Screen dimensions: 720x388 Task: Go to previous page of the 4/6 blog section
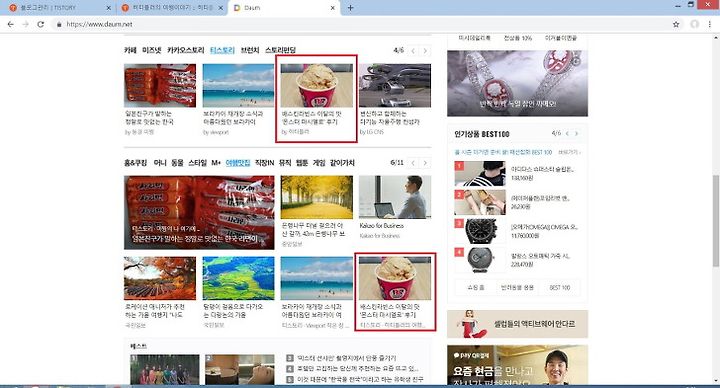click(x=413, y=51)
